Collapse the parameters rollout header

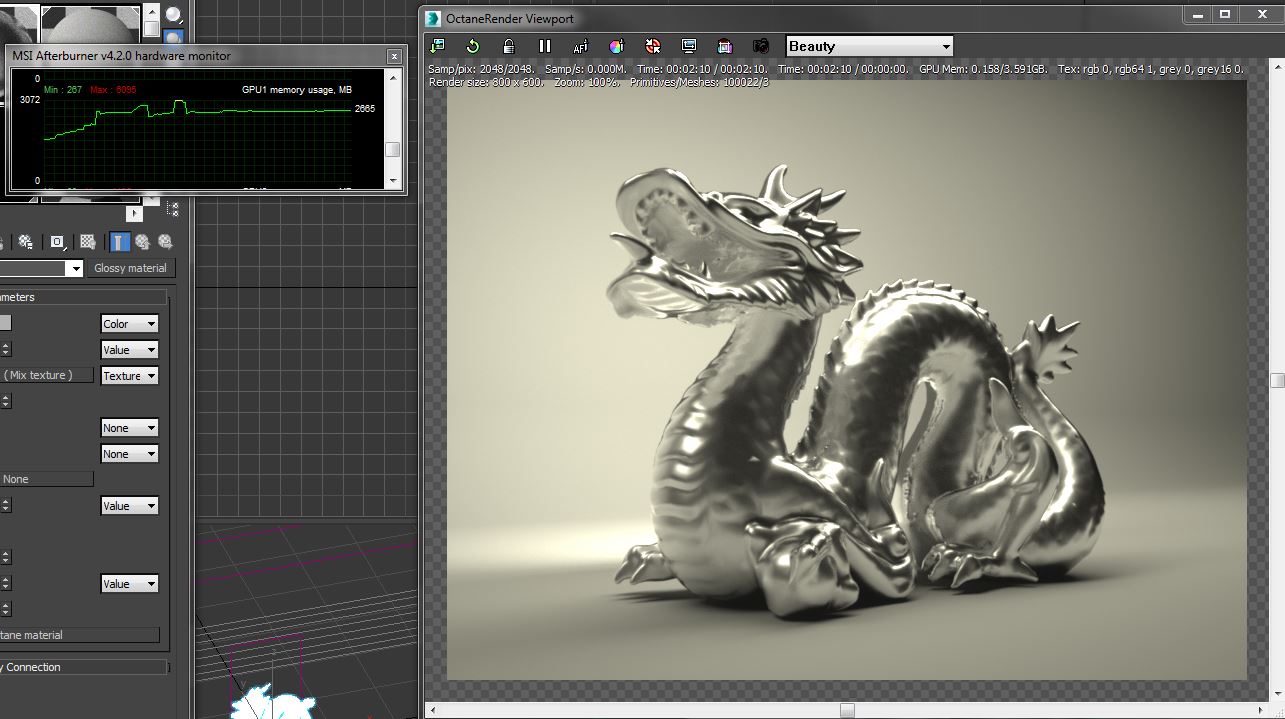pos(83,297)
